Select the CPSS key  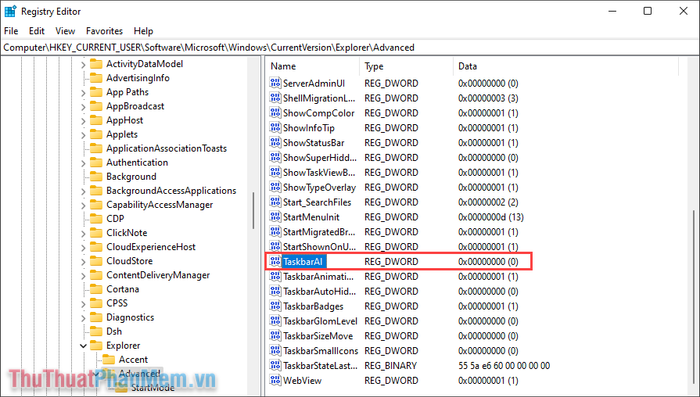tap(117, 303)
